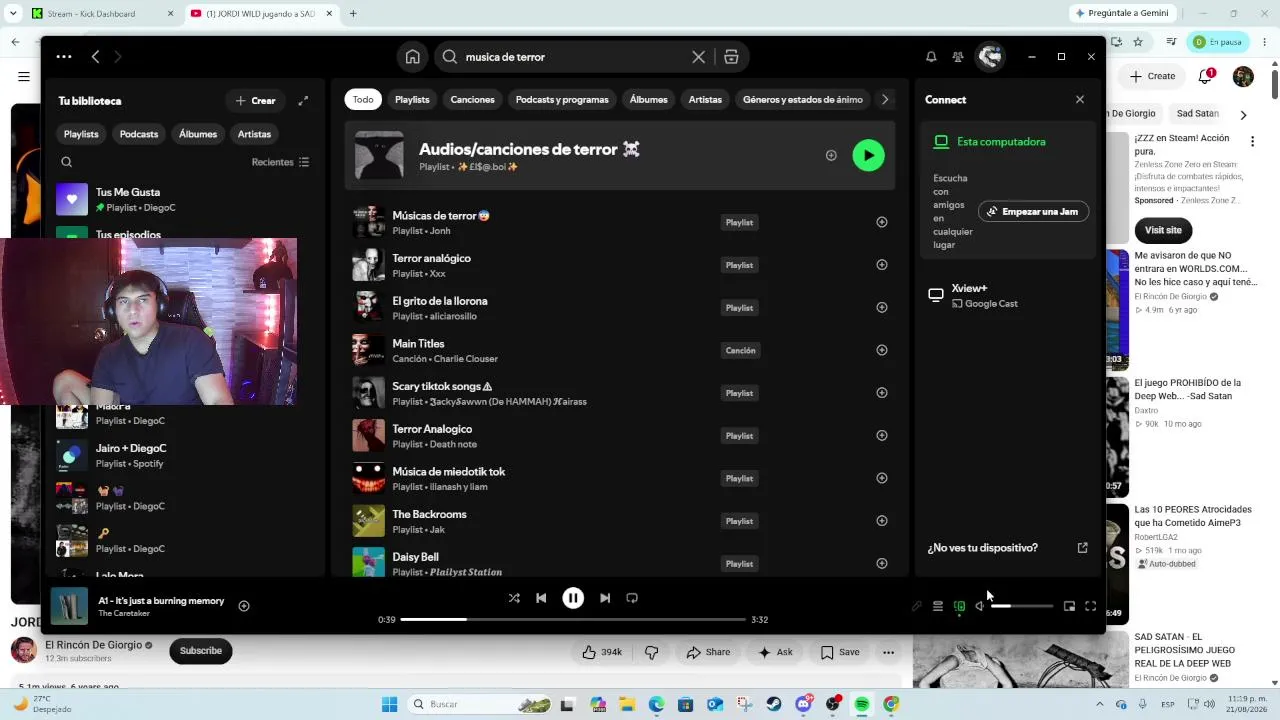Close the Connect panel
The image size is (1280, 720).
tap(1080, 100)
